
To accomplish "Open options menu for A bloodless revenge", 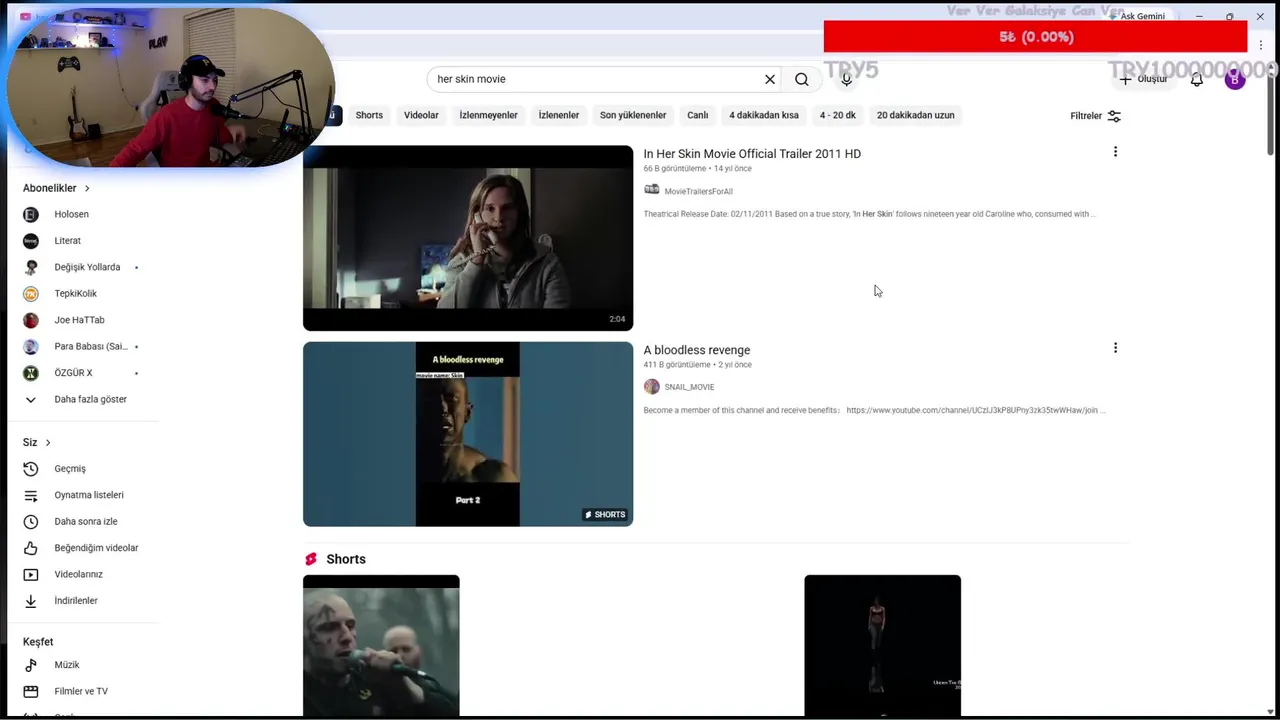I will 1115,348.
